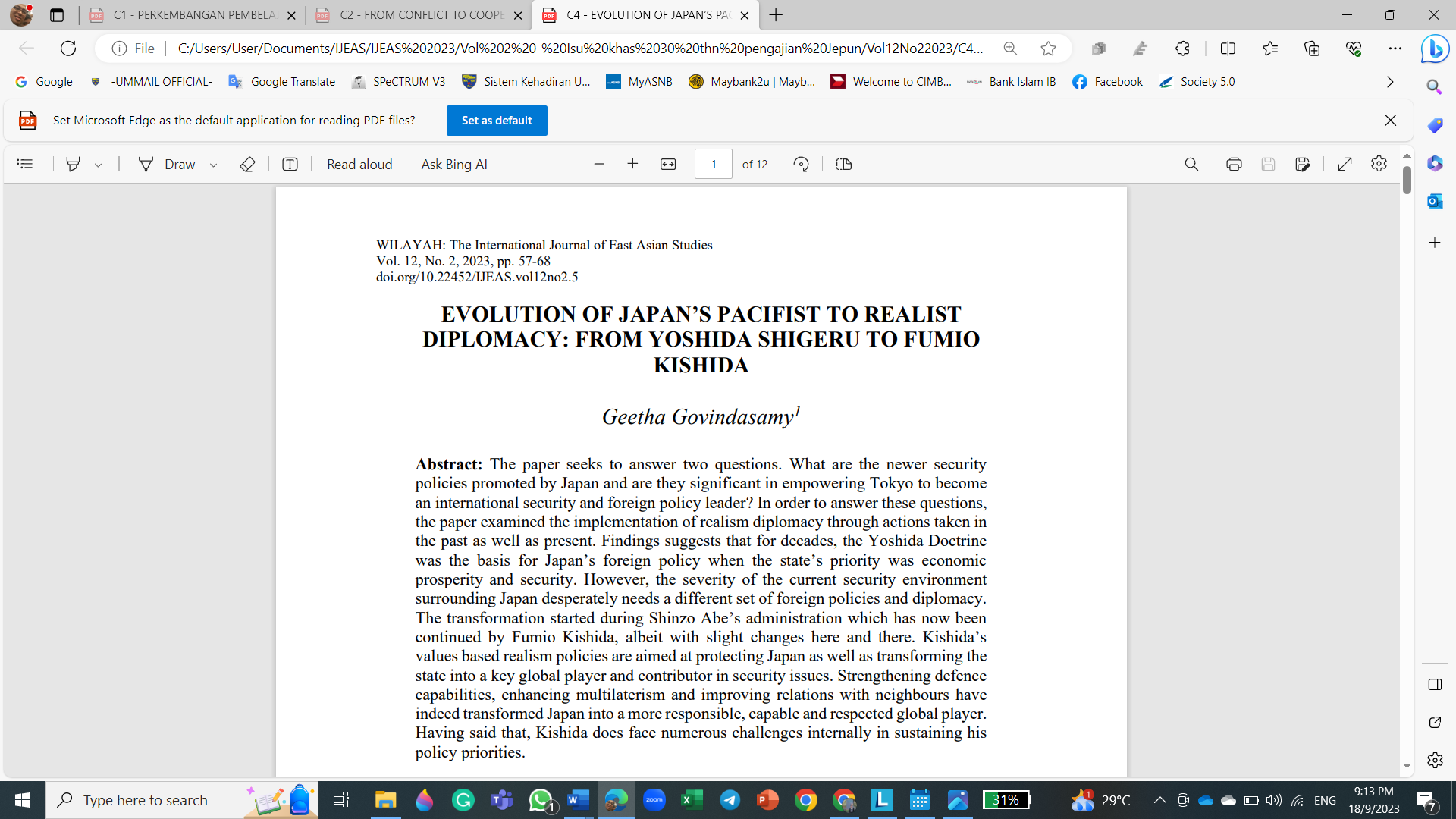Click the Save as icon
The height and width of the screenshot is (819, 1456).
click(x=1303, y=164)
